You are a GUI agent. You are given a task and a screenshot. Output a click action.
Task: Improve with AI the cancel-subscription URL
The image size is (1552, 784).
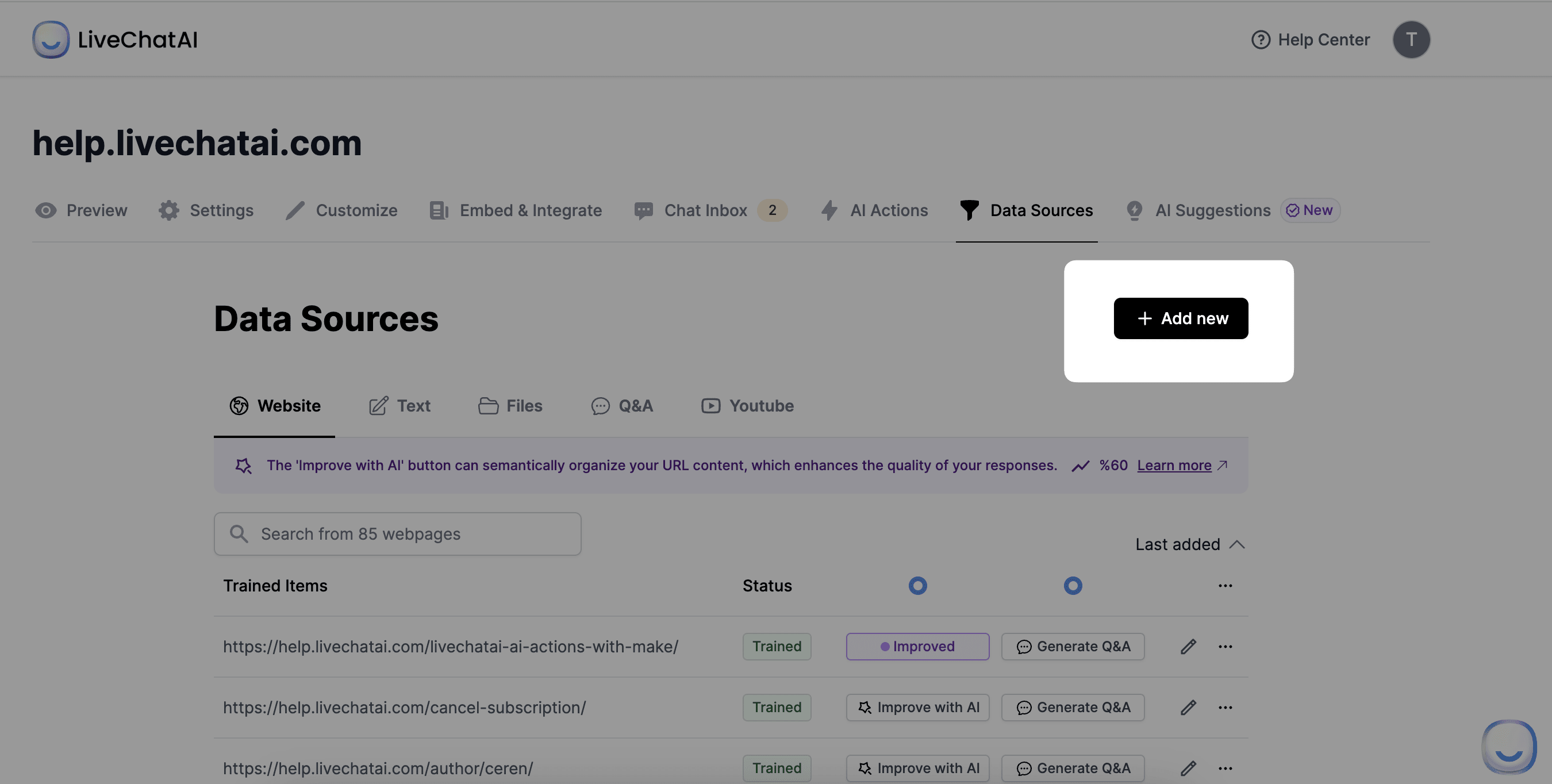pos(917,708)
